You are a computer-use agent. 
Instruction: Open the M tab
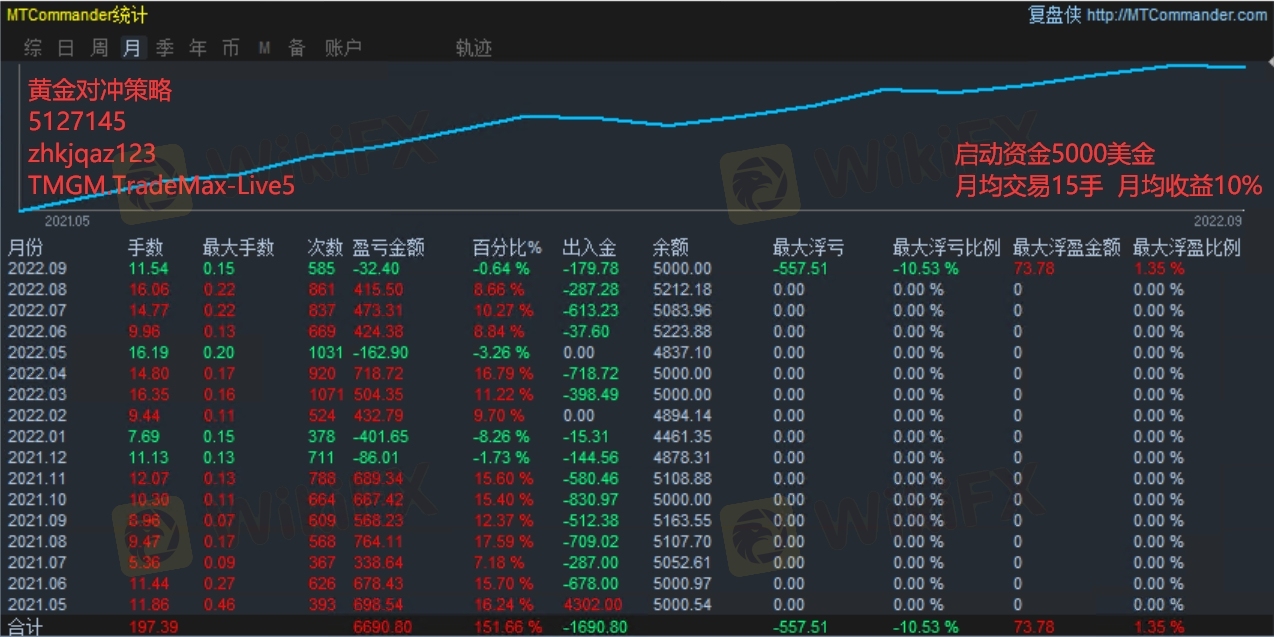pos(264,48)
